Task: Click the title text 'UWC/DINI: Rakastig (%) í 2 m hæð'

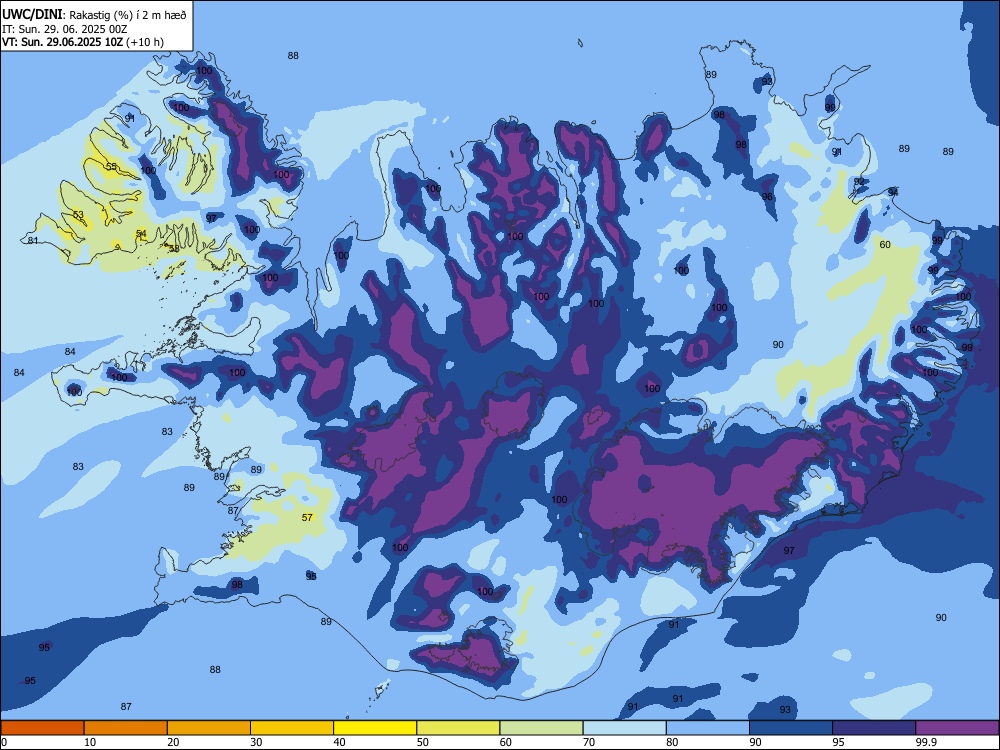Action: tap(94, 15)
